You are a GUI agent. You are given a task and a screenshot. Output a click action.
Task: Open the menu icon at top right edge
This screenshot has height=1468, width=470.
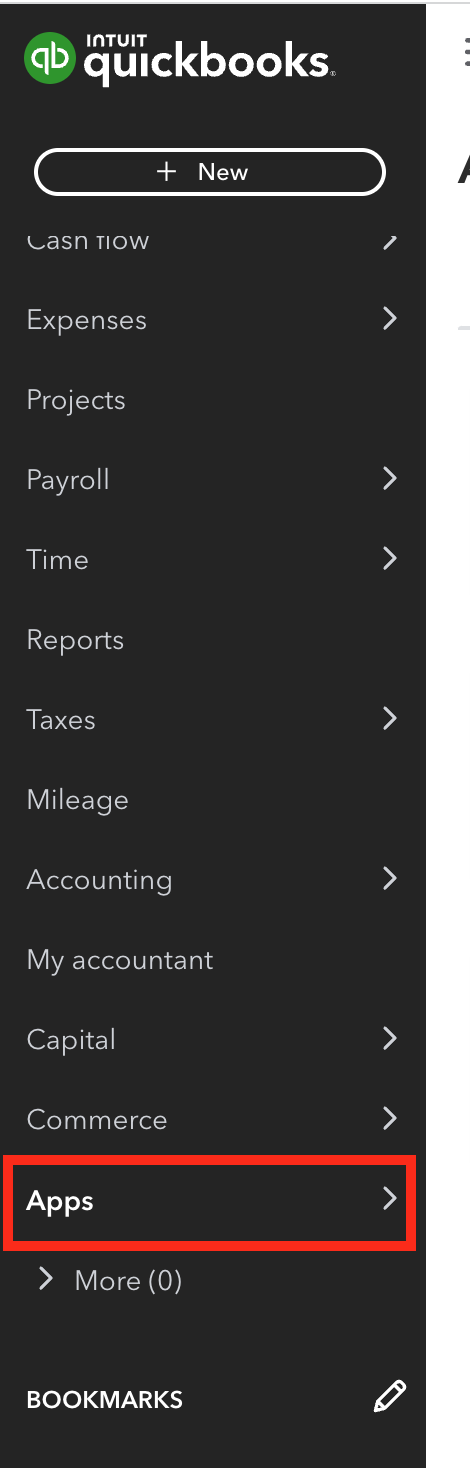465,50
